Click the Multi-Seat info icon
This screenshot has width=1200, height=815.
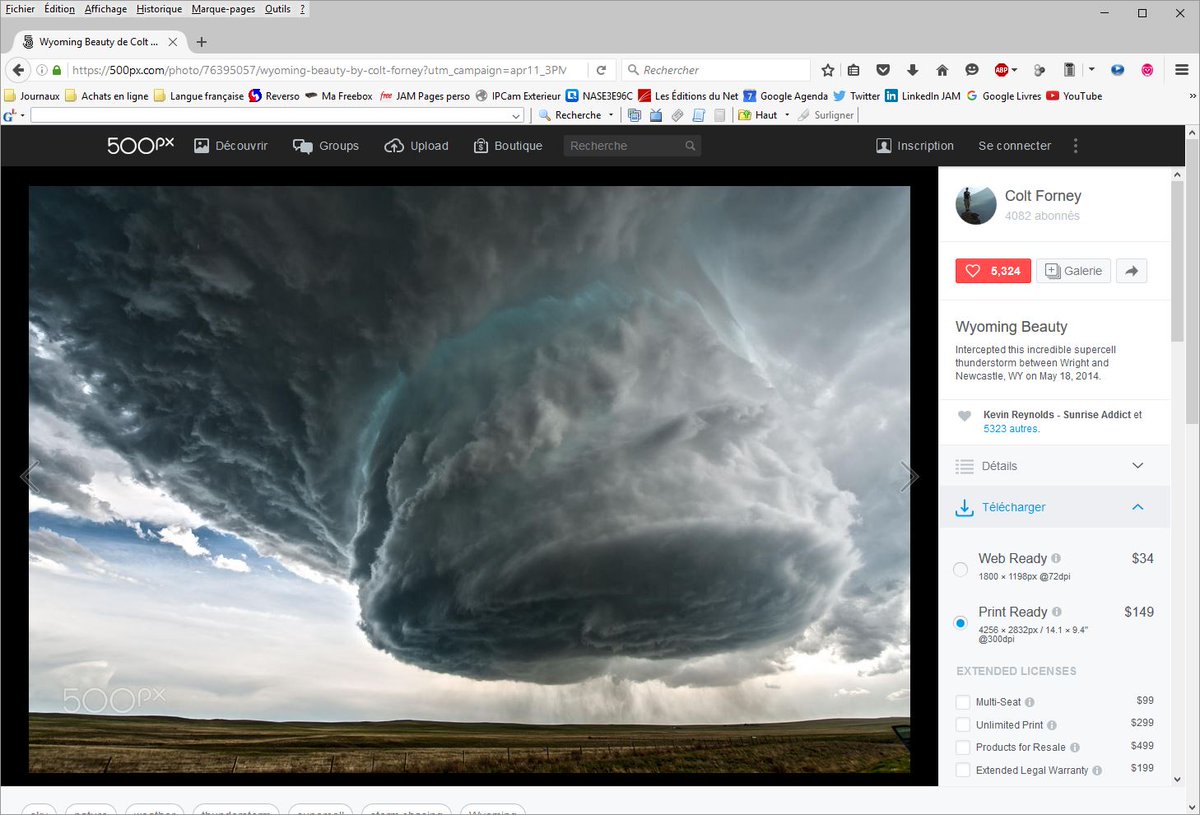[x=1030, y=703]
